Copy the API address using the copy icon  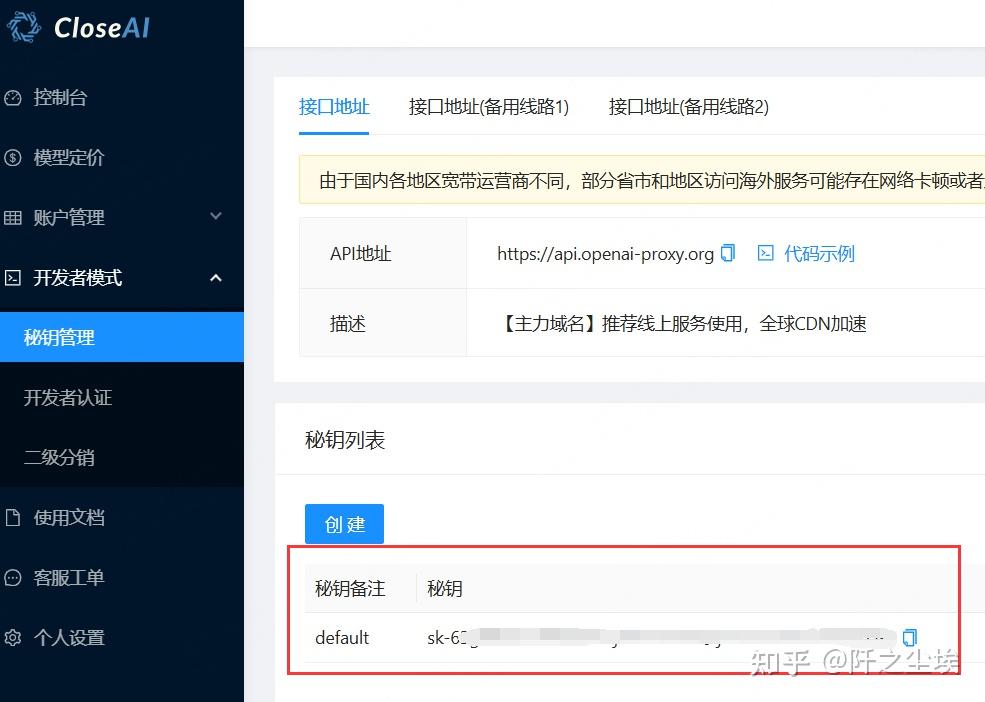coord(728,253)
